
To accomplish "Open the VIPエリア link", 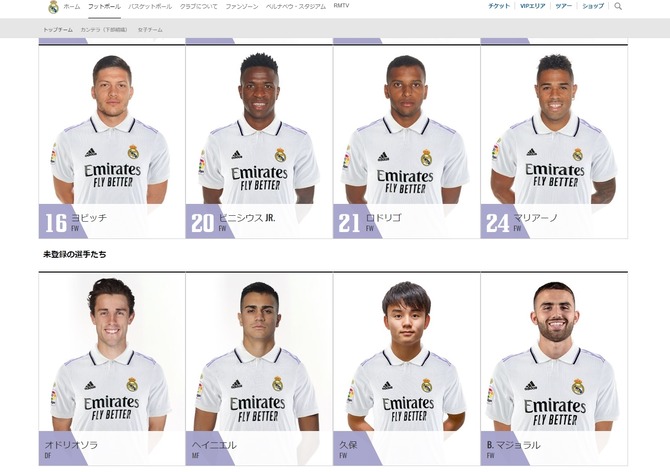I will pos(532,6).
